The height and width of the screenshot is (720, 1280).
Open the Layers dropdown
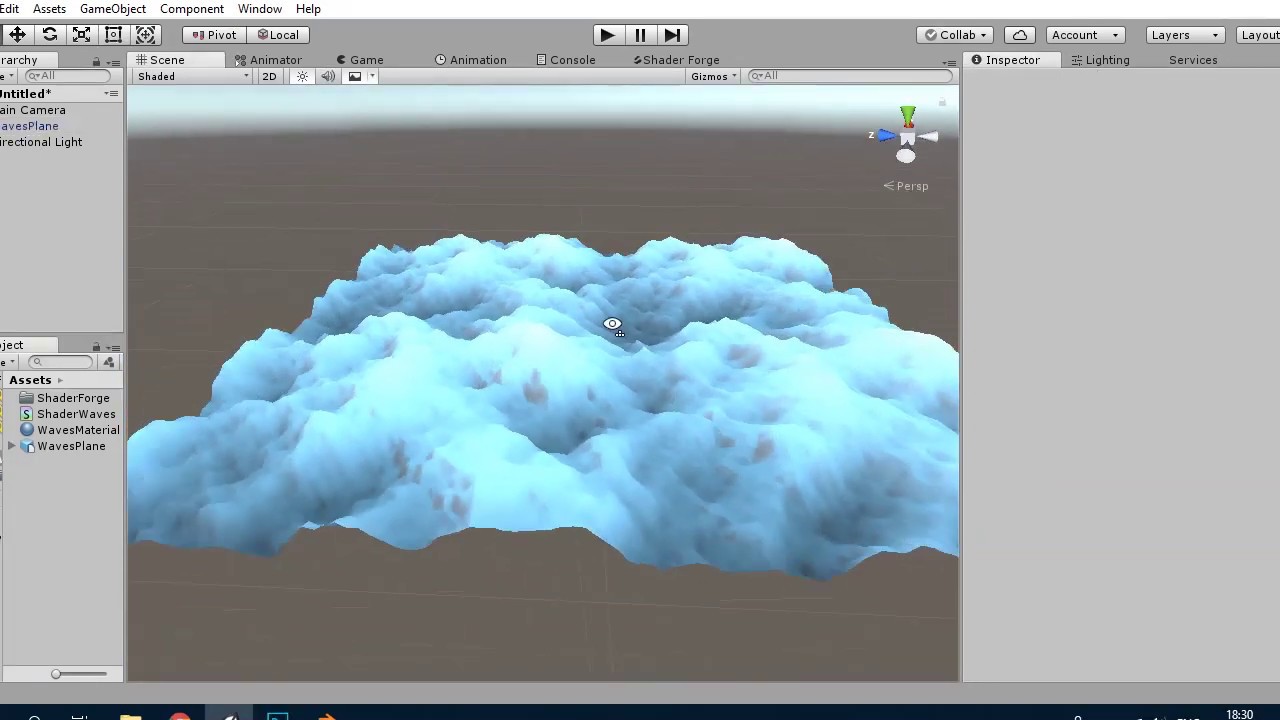[x=1185, y=35]
